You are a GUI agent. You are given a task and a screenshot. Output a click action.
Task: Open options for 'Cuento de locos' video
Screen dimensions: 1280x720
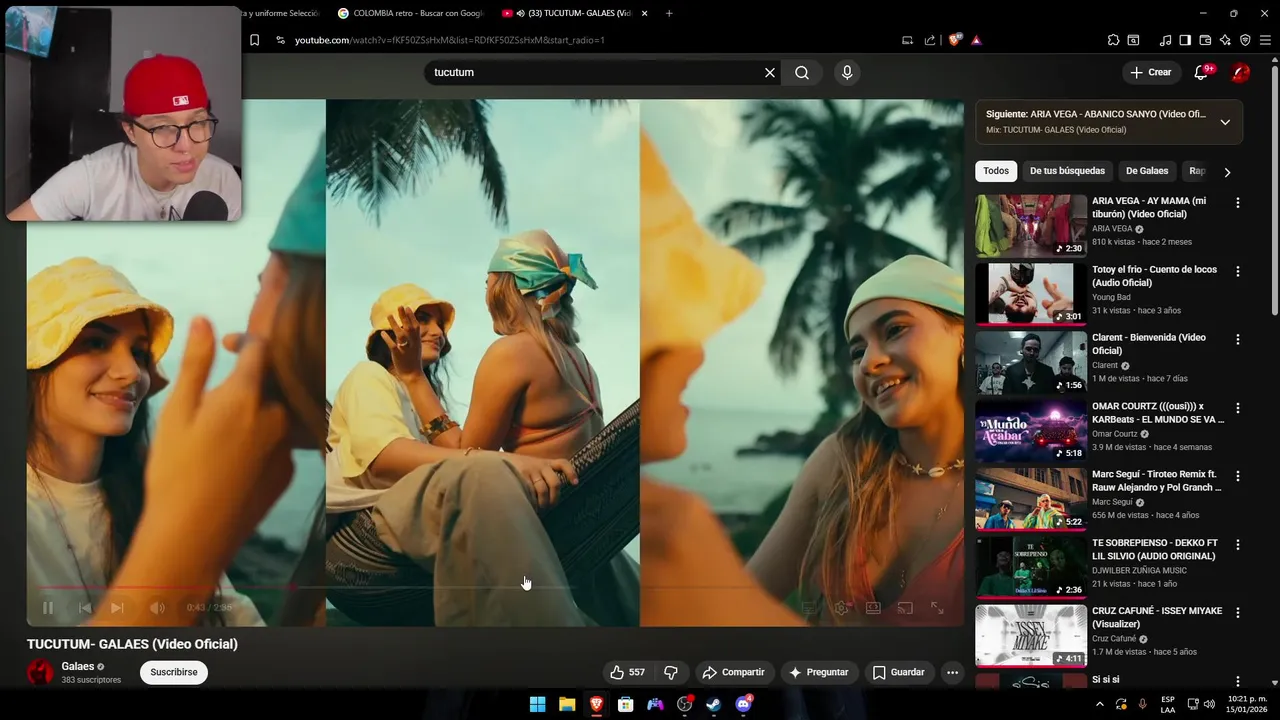pyautogui.click(x=1238, y=271)
